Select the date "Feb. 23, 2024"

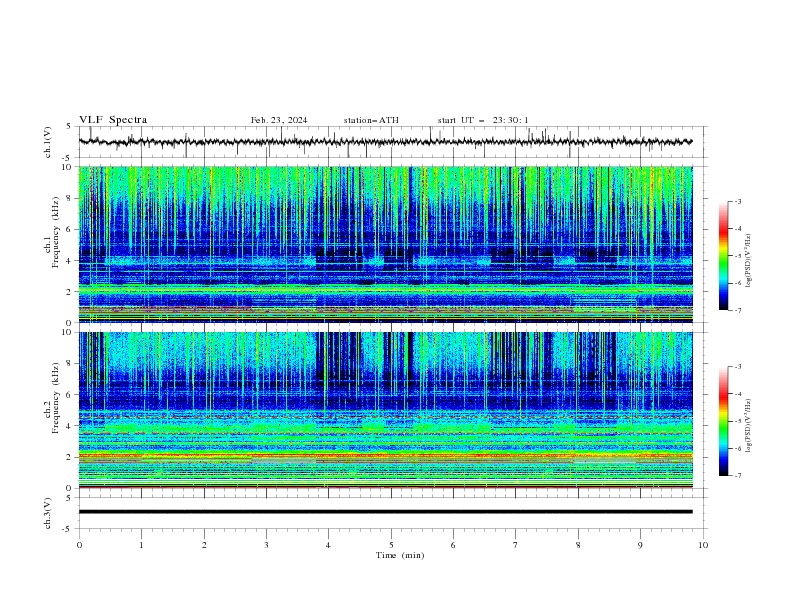pos(279,120)
